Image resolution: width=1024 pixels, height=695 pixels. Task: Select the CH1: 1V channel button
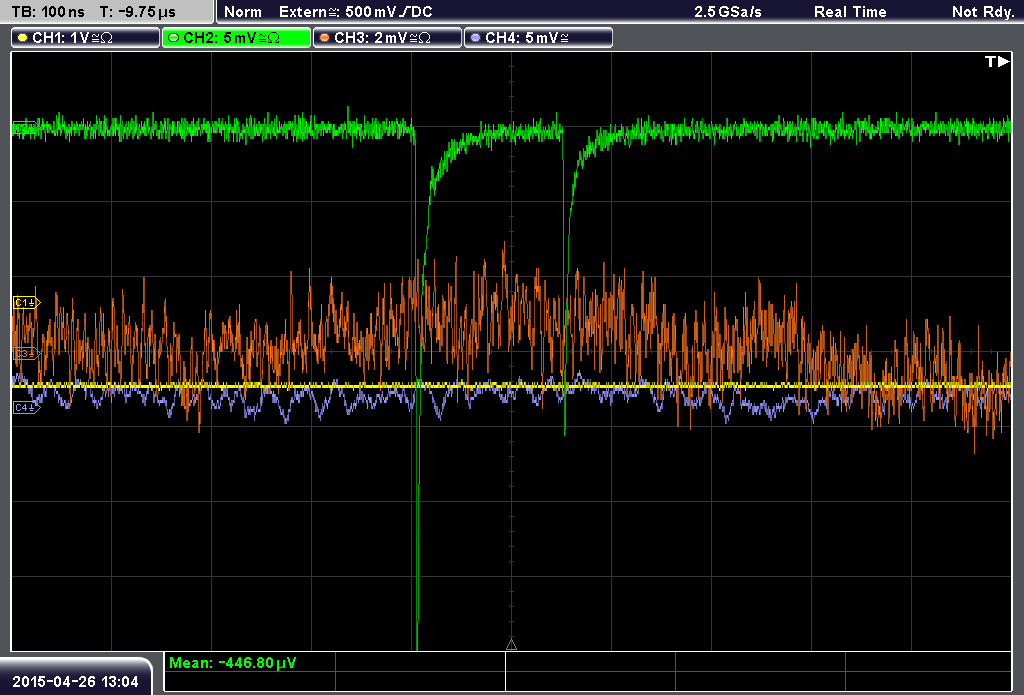[x=86, y=38]
